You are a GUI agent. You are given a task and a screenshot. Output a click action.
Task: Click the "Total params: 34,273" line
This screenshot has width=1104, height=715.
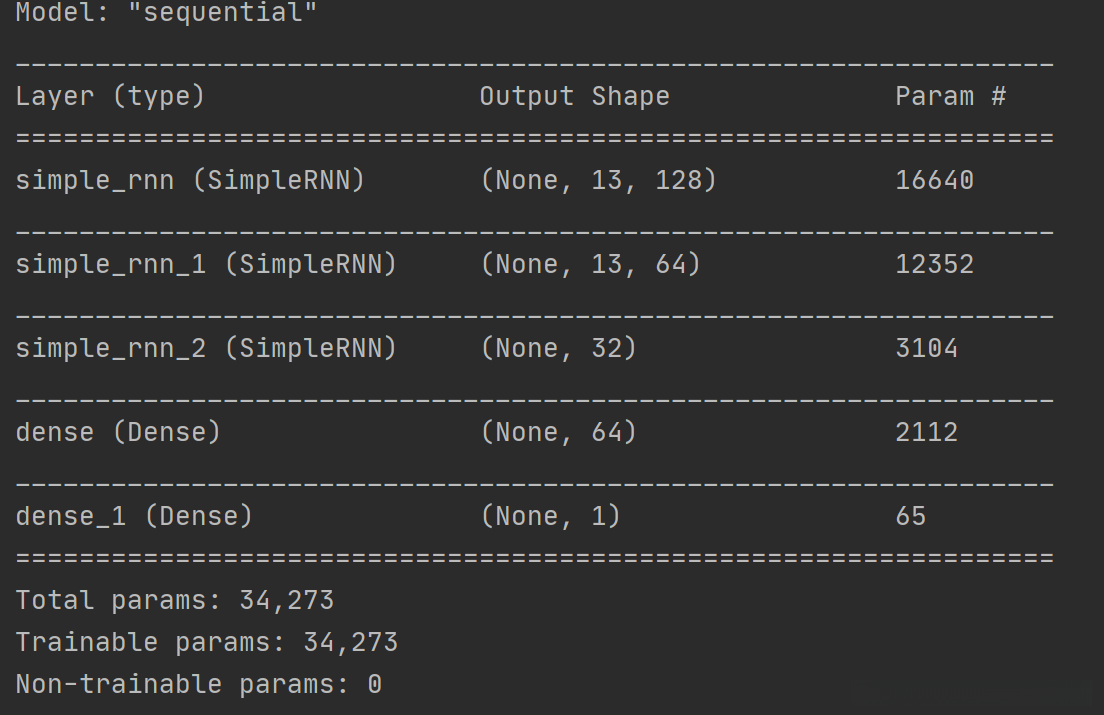[175, 601]
